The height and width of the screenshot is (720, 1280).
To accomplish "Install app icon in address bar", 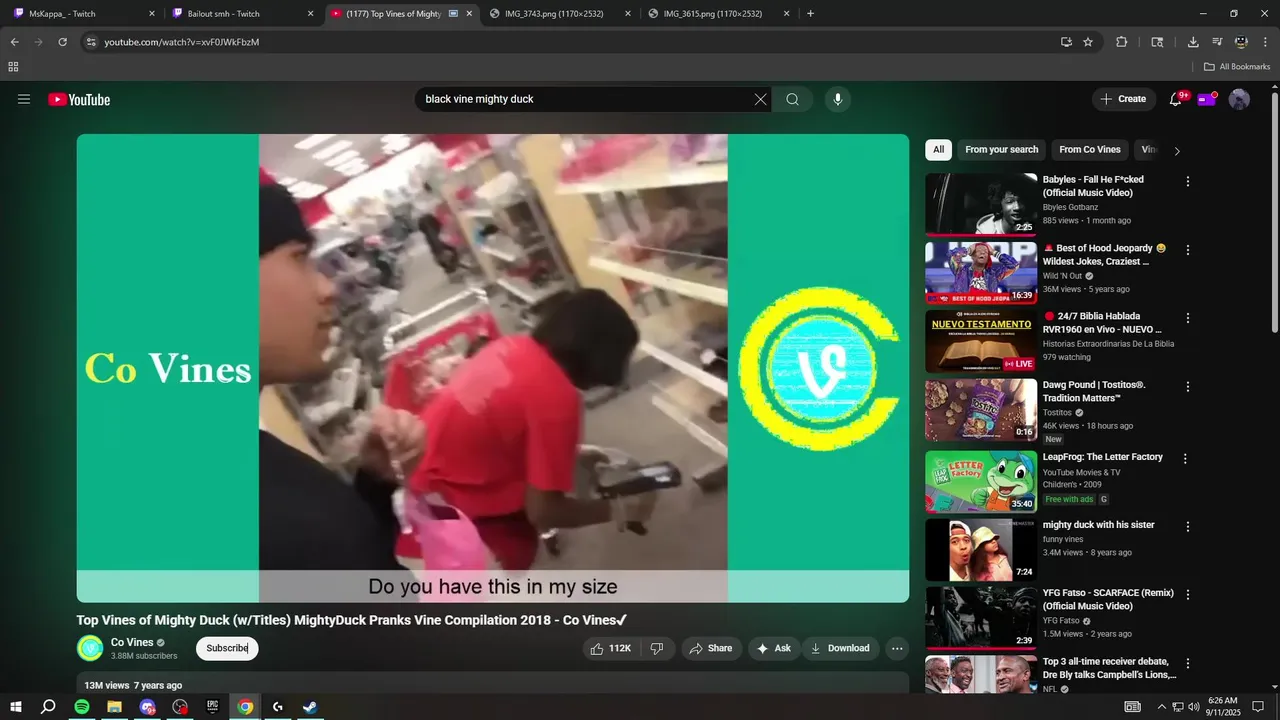I will (x=1066, y=42).
